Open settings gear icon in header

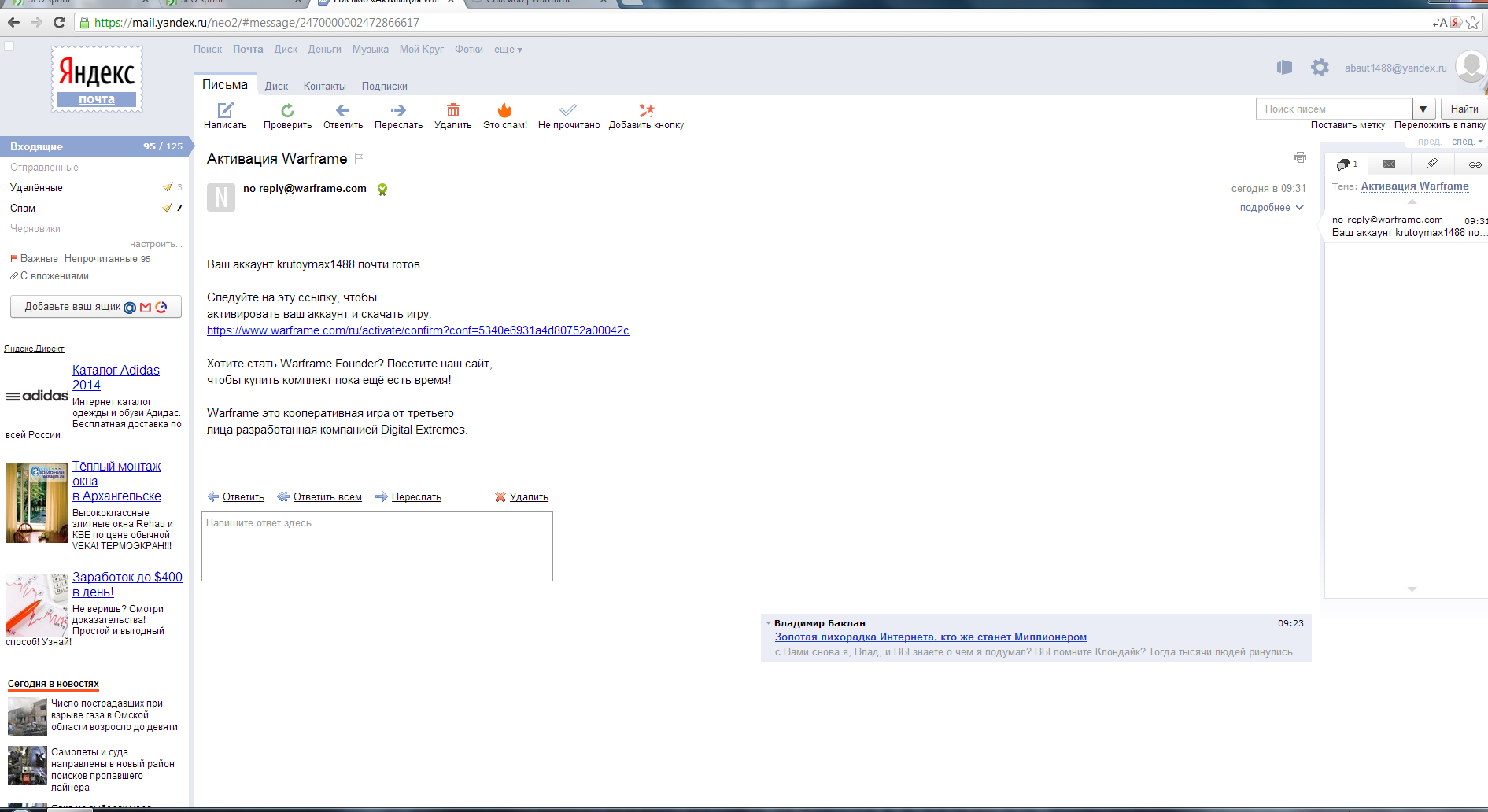1320,68
